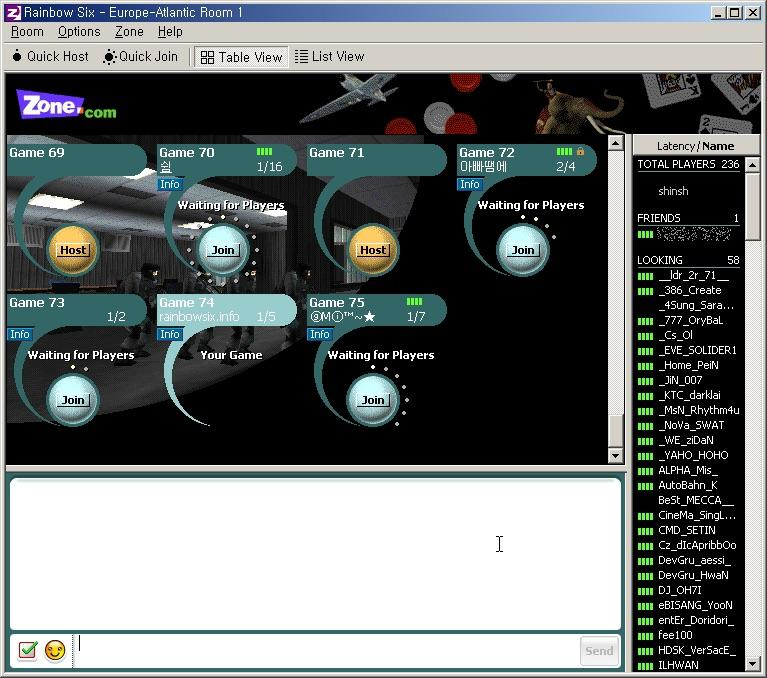Click the lock icon on Game 72

[580, 152]
